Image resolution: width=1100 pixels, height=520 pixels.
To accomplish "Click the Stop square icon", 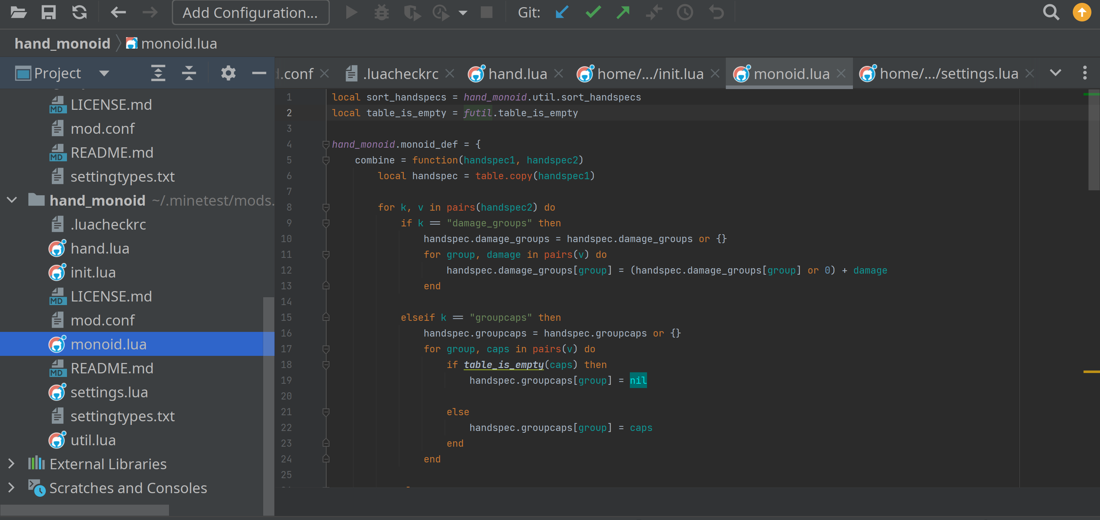I will point(486,12).
